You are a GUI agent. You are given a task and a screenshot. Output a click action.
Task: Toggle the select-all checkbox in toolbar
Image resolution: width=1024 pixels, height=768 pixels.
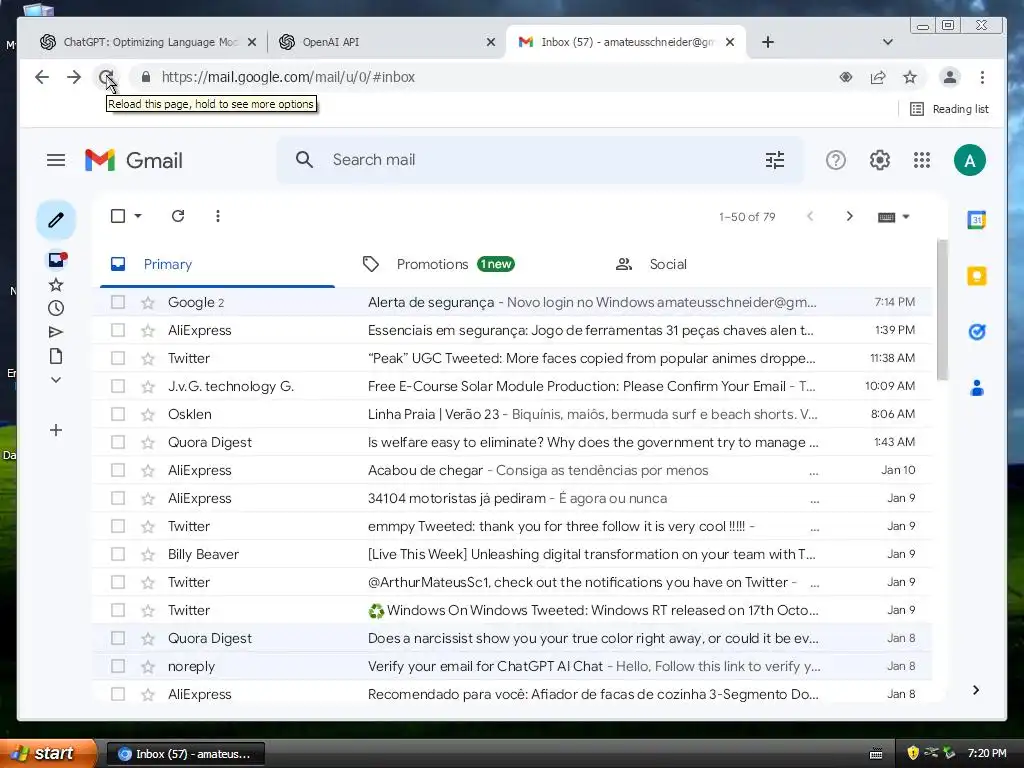pyautogui.click(x=118, y=216)
